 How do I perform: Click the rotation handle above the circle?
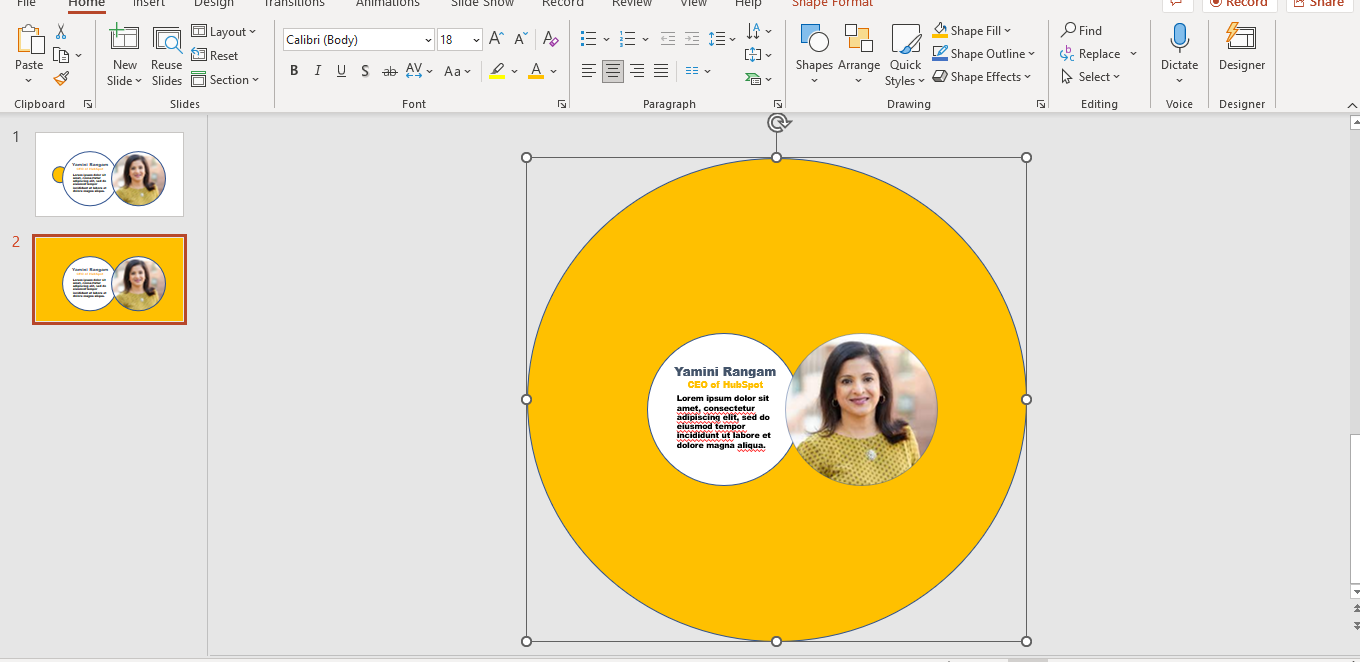tap(778, 122)
